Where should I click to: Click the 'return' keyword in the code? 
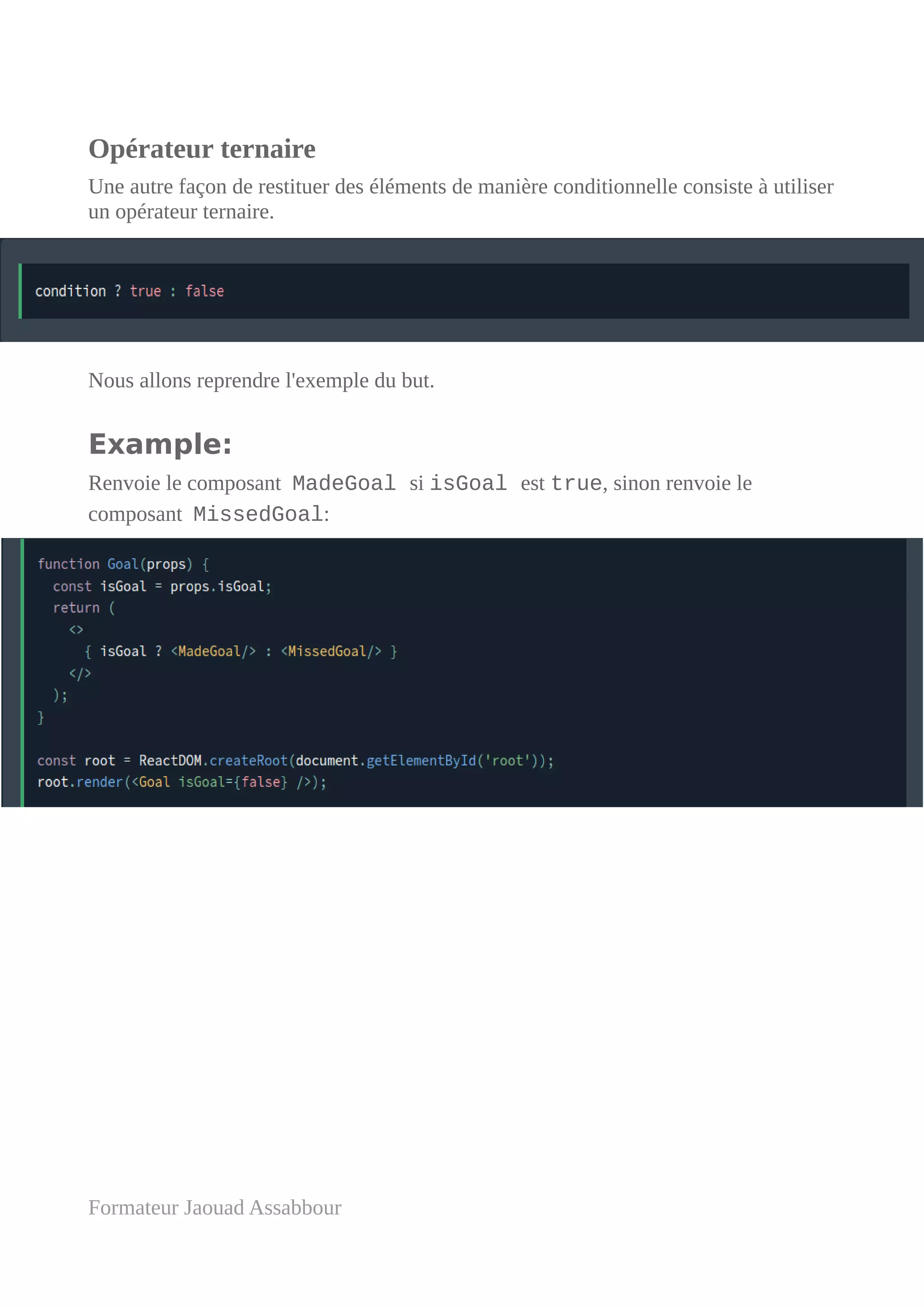click(76, 608)
